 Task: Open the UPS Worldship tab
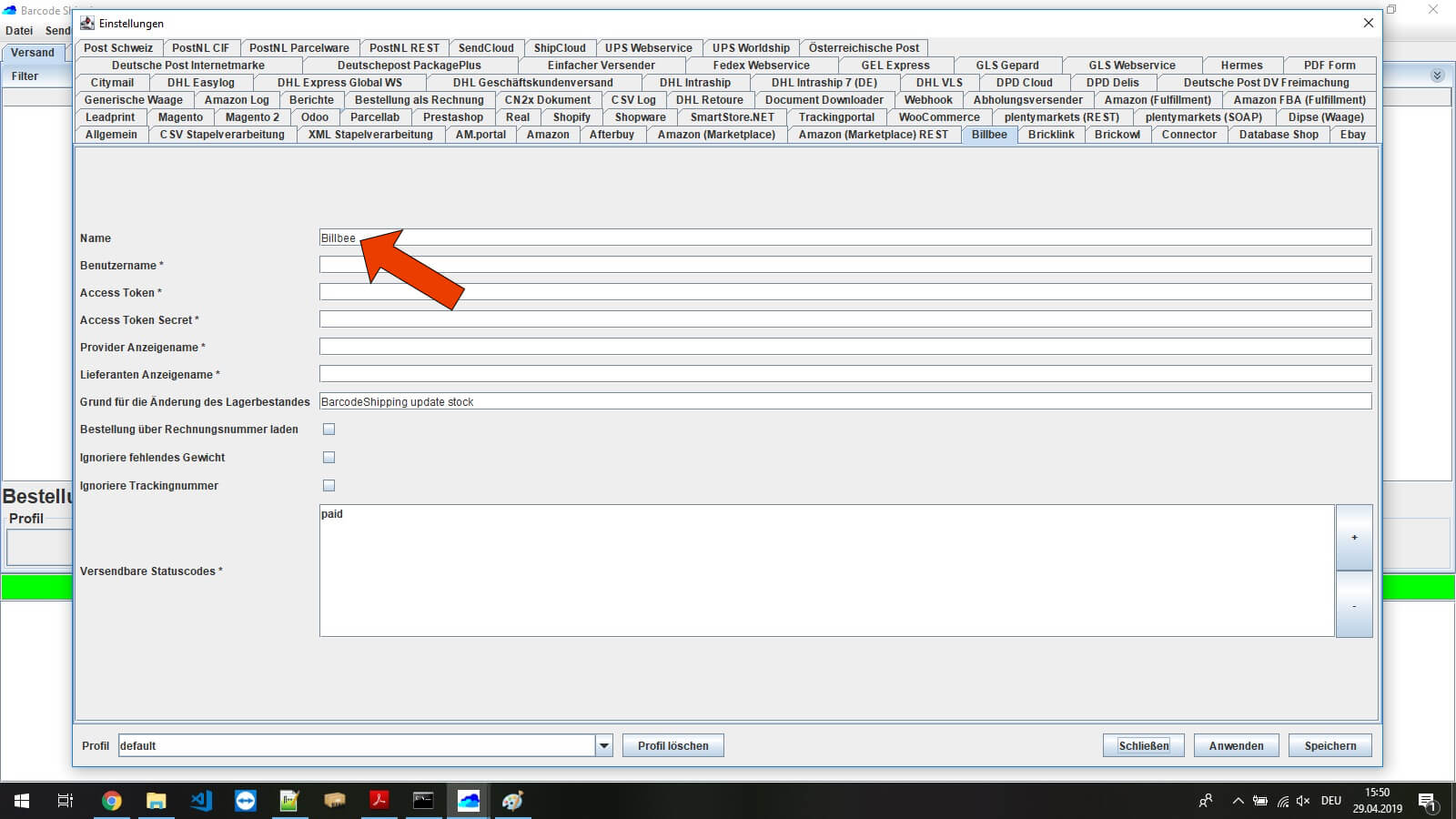(x=751, y=47)
